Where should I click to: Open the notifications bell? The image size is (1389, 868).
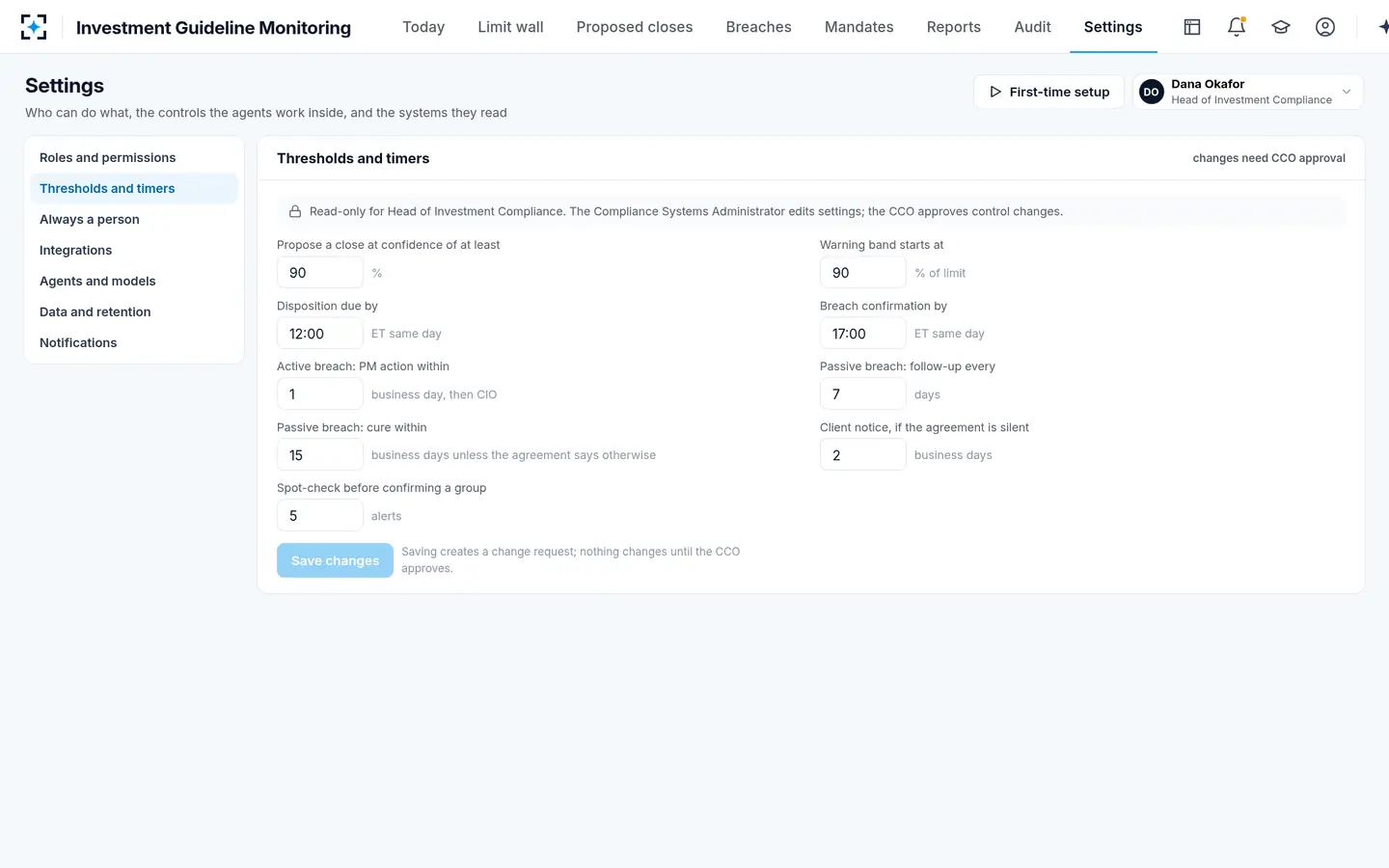coord(1237,27)
